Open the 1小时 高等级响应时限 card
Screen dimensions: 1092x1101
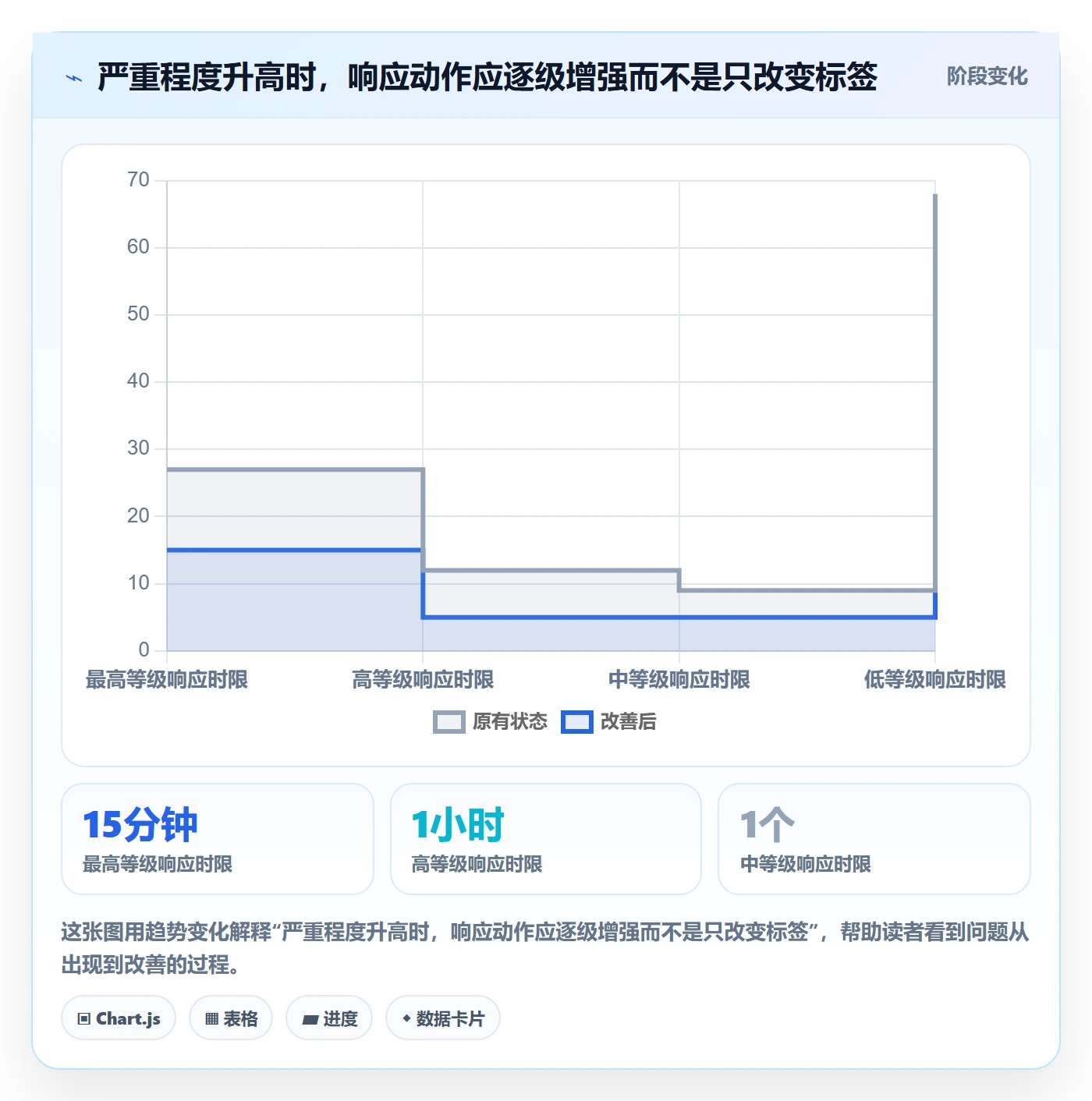point(546,839)
